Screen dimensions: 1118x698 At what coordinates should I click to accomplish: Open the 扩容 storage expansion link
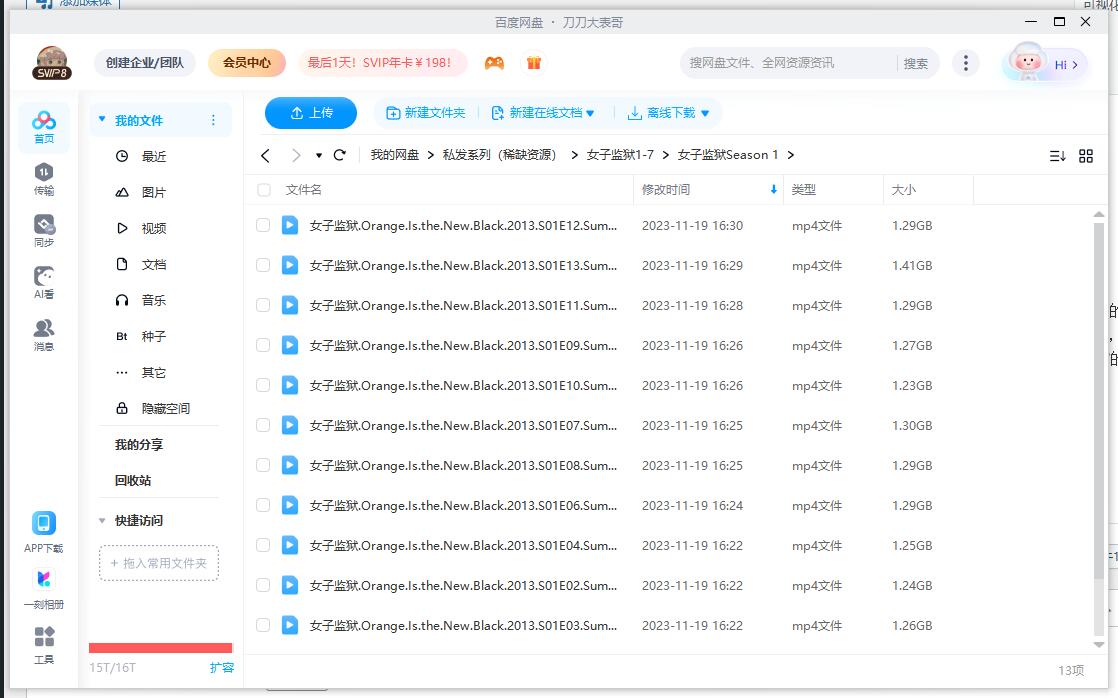pos(222,667)
